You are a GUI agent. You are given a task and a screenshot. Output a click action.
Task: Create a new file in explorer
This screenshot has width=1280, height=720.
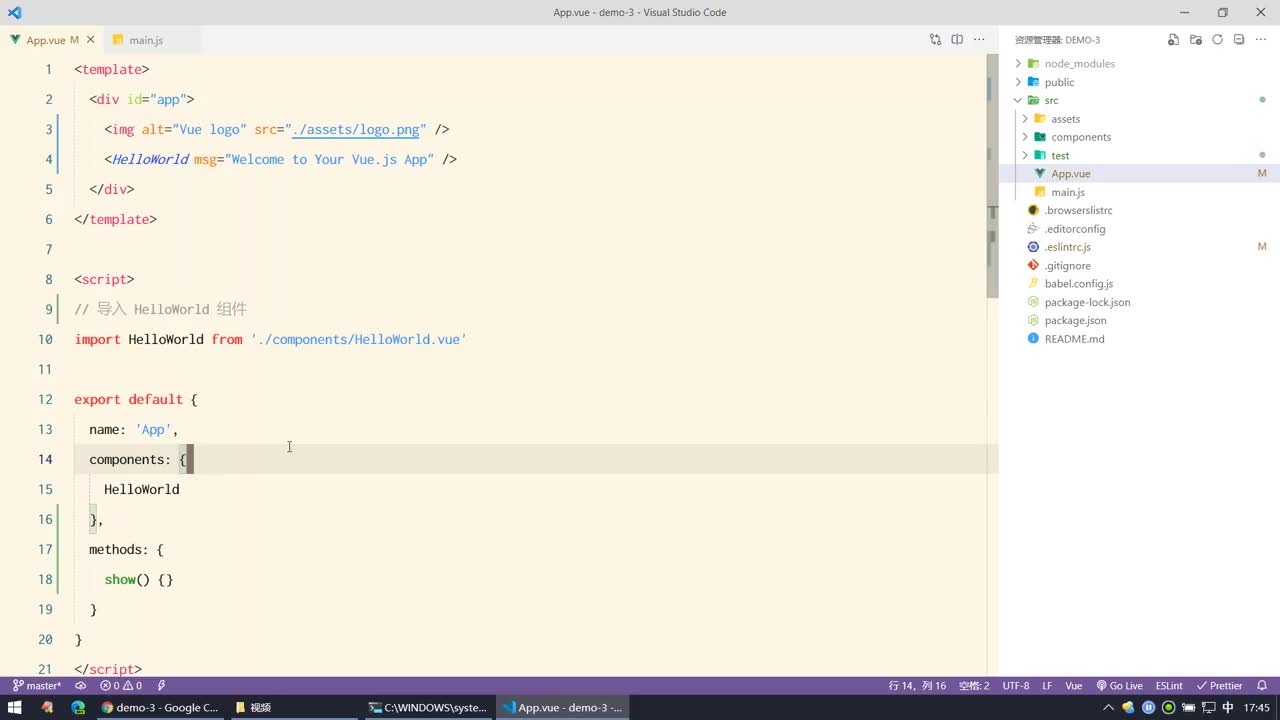(x=1174, y=40)
